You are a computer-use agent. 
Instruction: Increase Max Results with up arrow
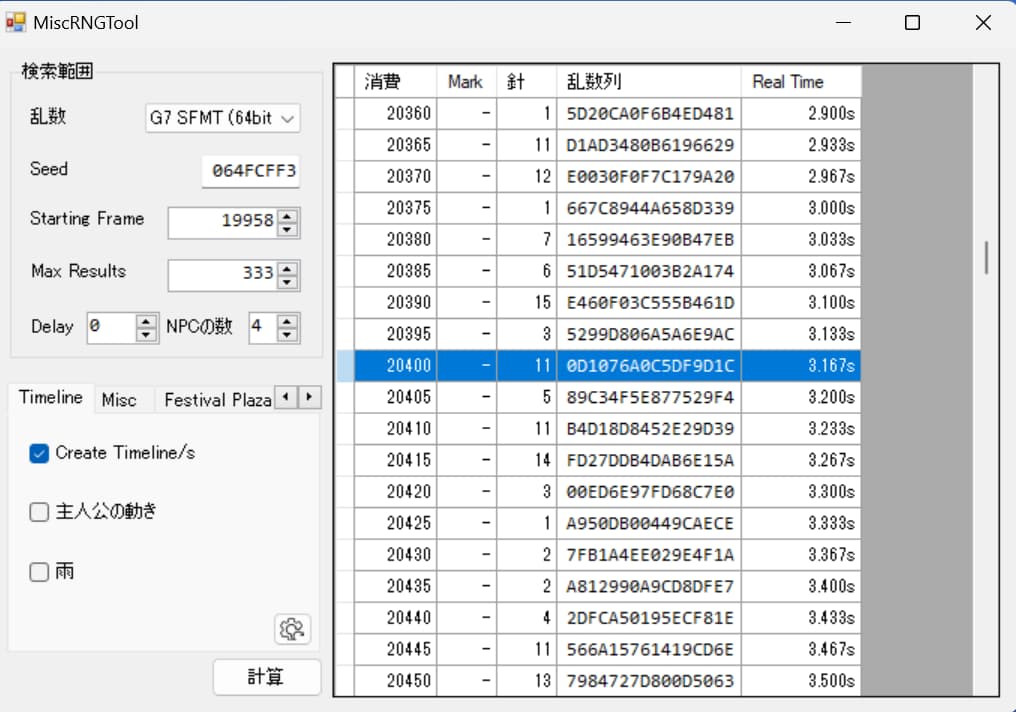coord(288,268)
